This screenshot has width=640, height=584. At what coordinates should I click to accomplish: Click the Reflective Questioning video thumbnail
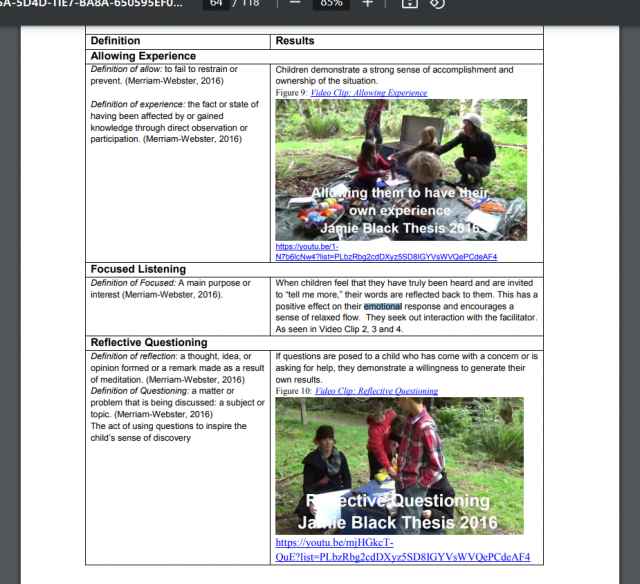coord(399,465)
